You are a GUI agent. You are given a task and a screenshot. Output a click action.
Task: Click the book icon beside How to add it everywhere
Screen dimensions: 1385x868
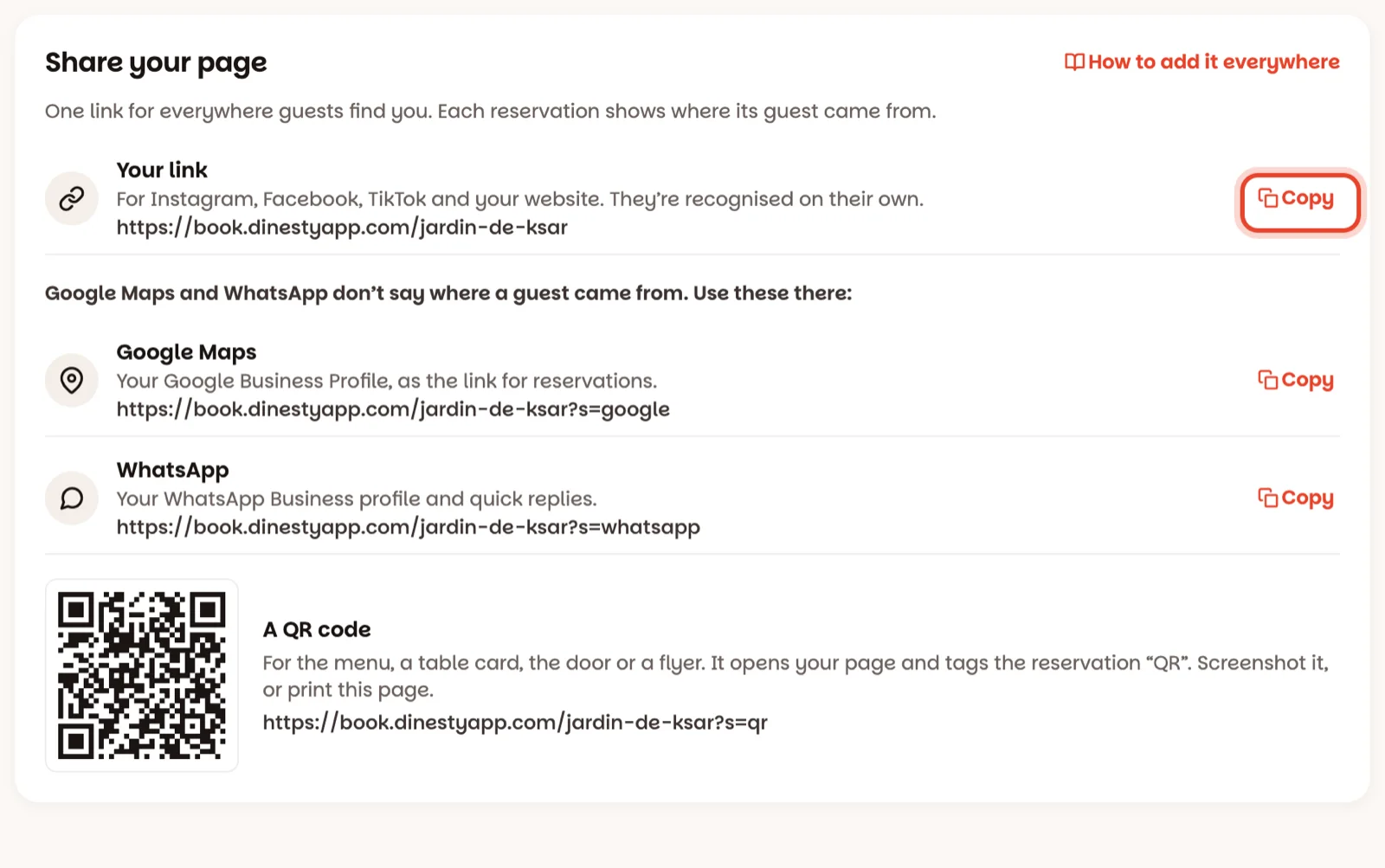tap(1074, 61)
